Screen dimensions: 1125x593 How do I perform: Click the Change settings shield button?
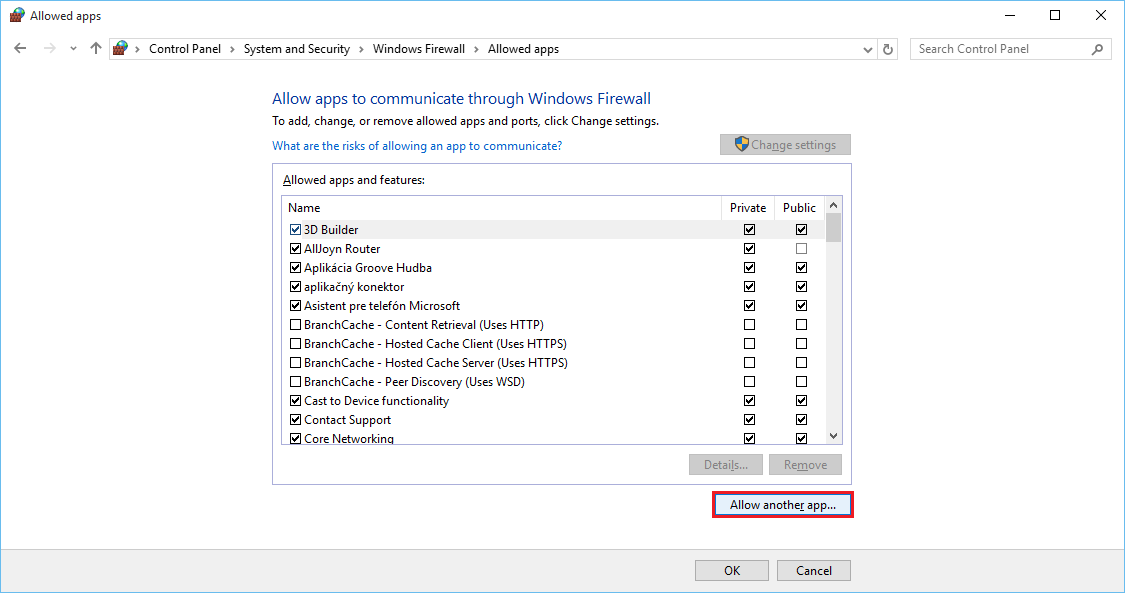coord(785,145)
